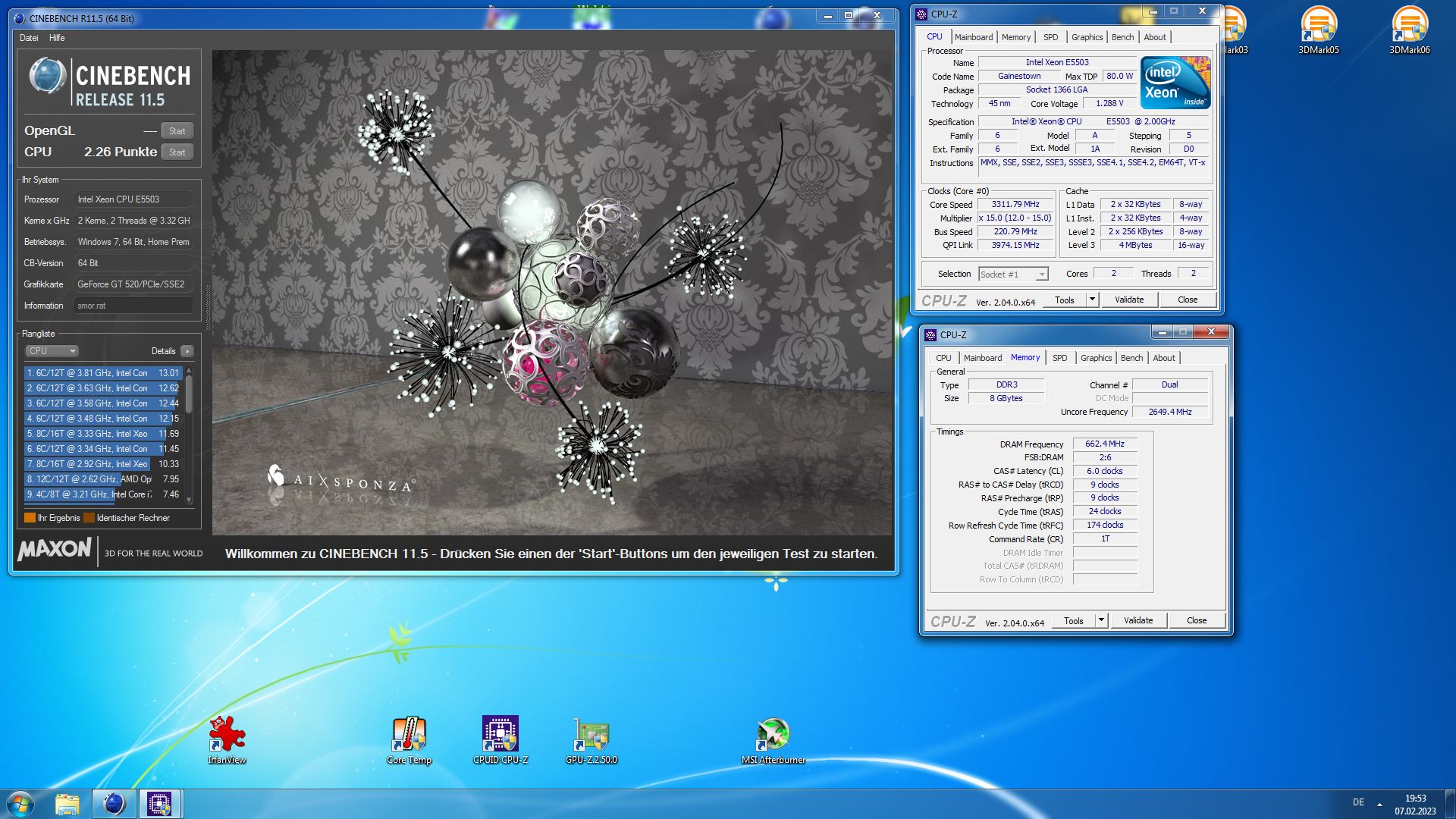The width and height of the screenshot is (1456, 819).
Task: Select ranking row 1 with score 13.01
Action: 103,373
